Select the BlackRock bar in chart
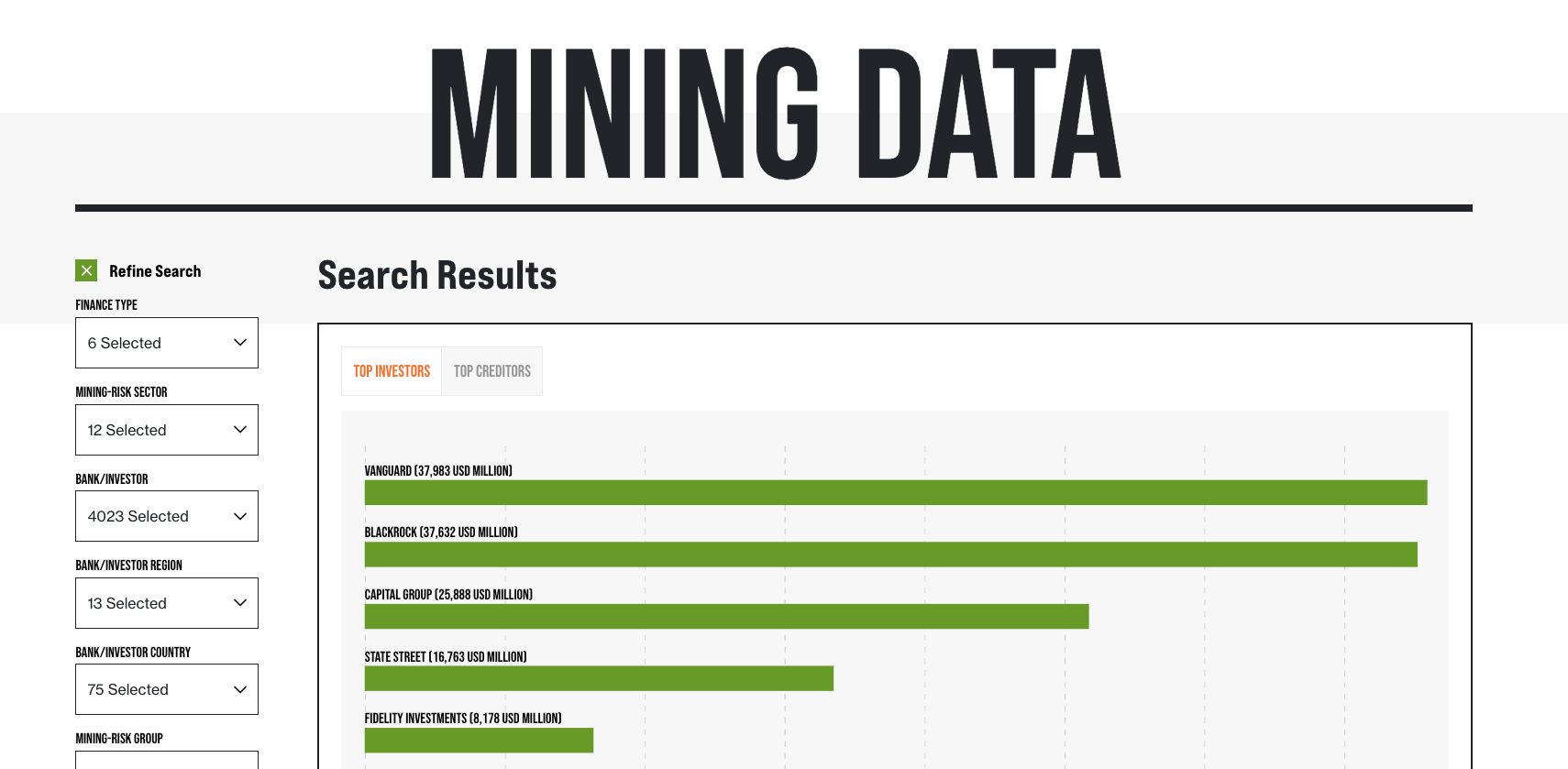1568x769 pixels. (x=890, y=555)
